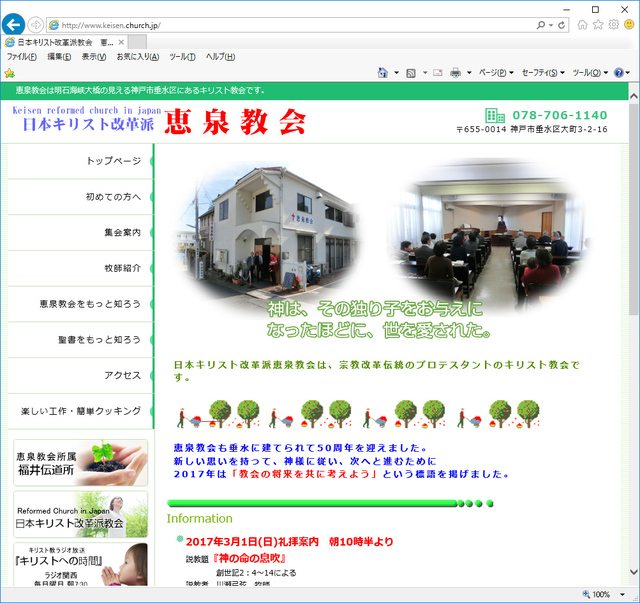Click add-to-favorites-bar star icon
The image size is (640, 603).
pyautogui.click(x=10, y=73)
